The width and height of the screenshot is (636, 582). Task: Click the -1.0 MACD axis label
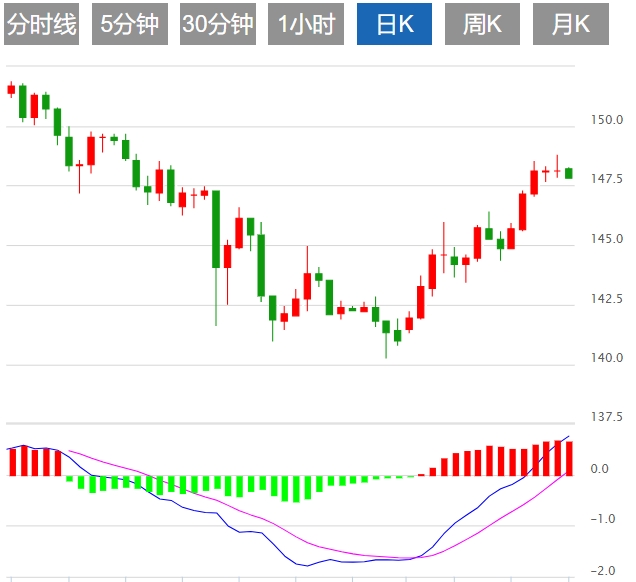click(603, 519)
